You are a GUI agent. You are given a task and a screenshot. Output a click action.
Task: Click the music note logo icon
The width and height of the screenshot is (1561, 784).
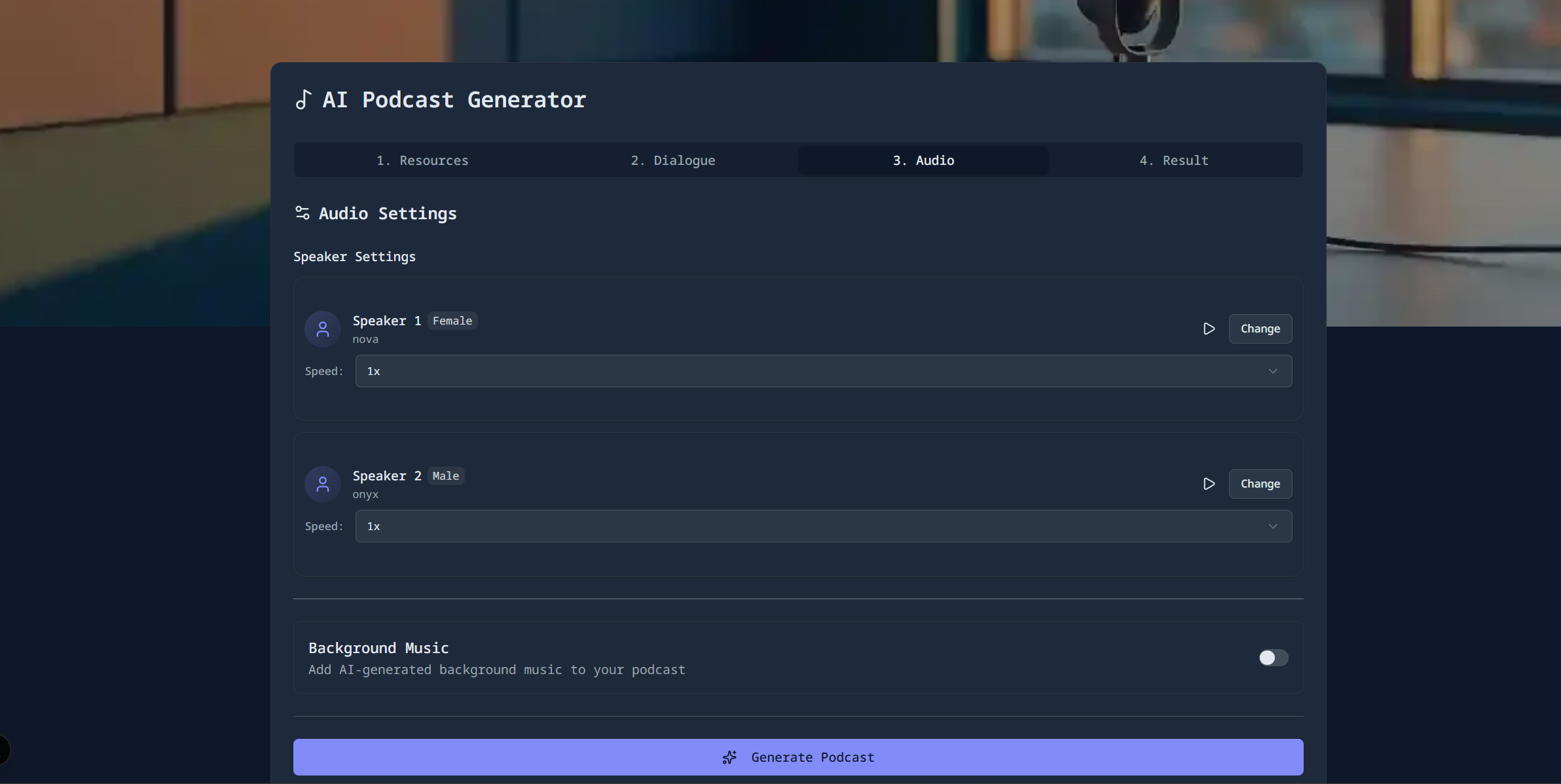(x=303, y=100)
